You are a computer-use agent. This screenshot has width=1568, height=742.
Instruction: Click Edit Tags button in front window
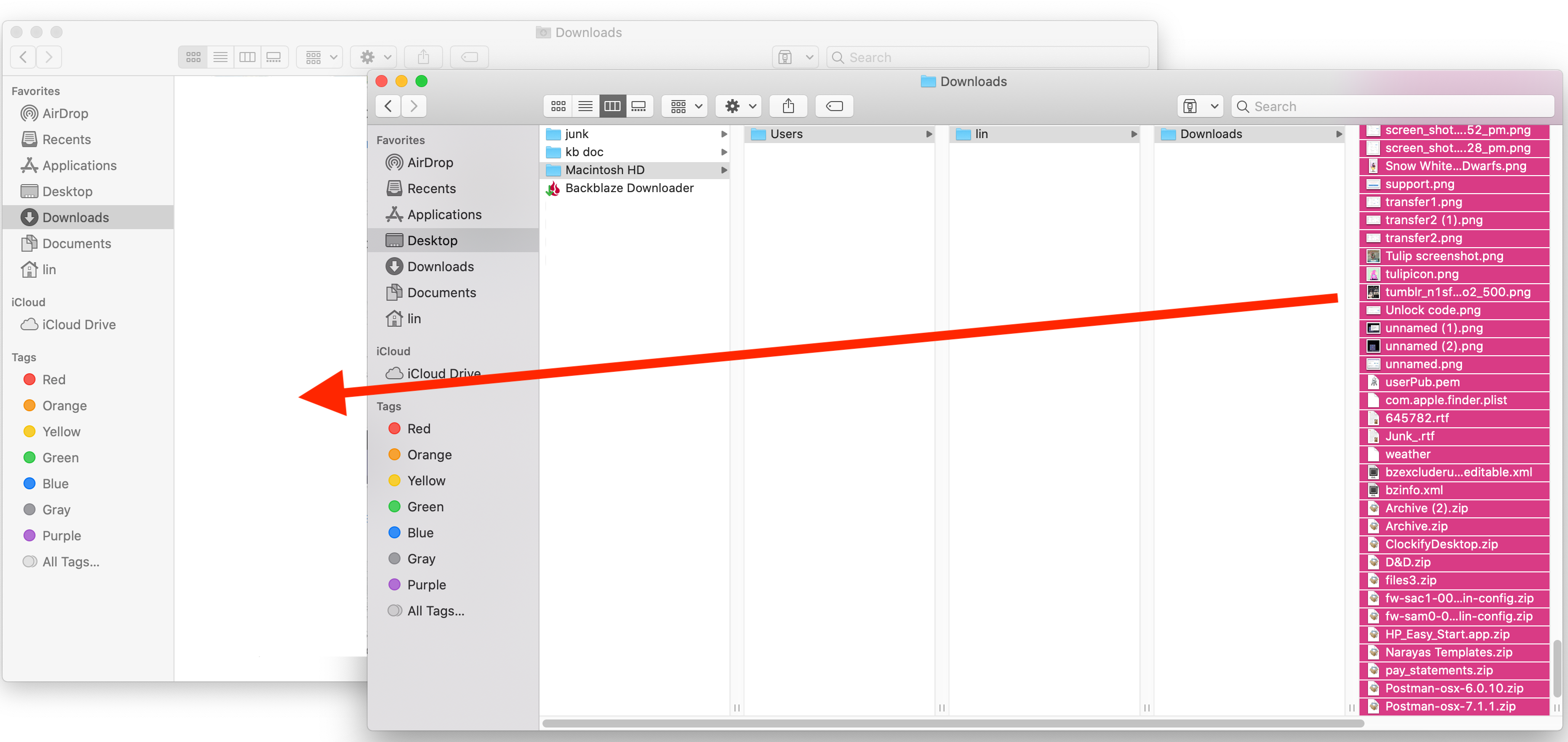834,106
